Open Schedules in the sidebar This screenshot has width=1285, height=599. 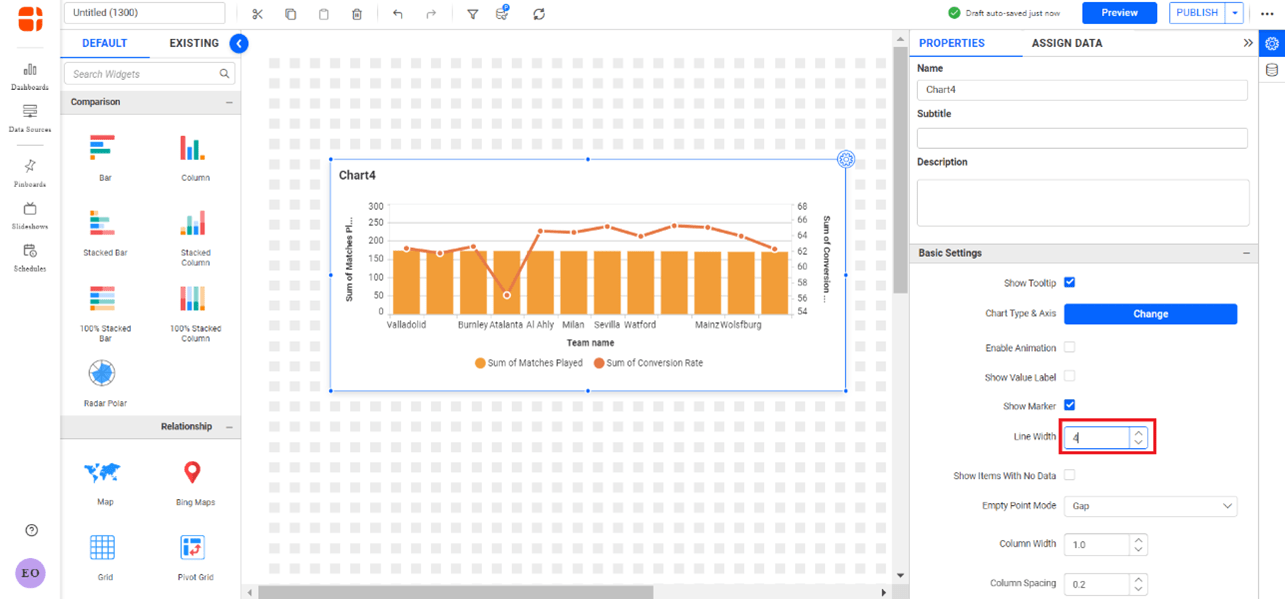coord(30,257)
